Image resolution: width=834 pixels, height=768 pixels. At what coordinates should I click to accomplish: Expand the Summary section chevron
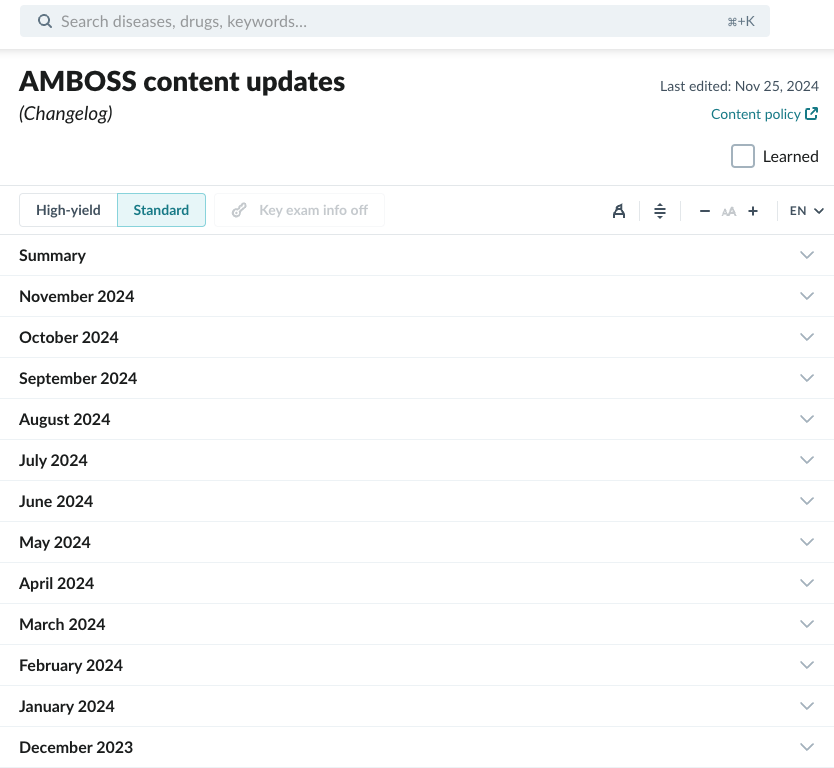(807, 255)
